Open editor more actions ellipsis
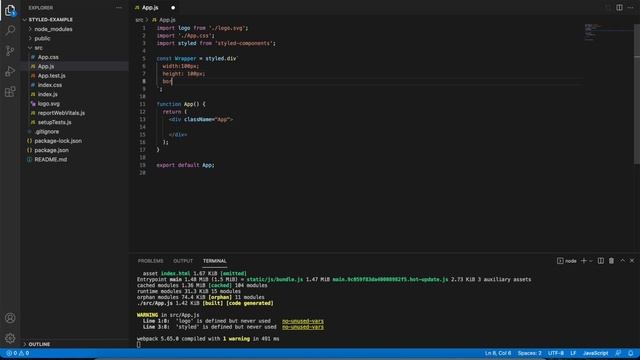Screen dimensions: 640x360 [x=631, y=7]
